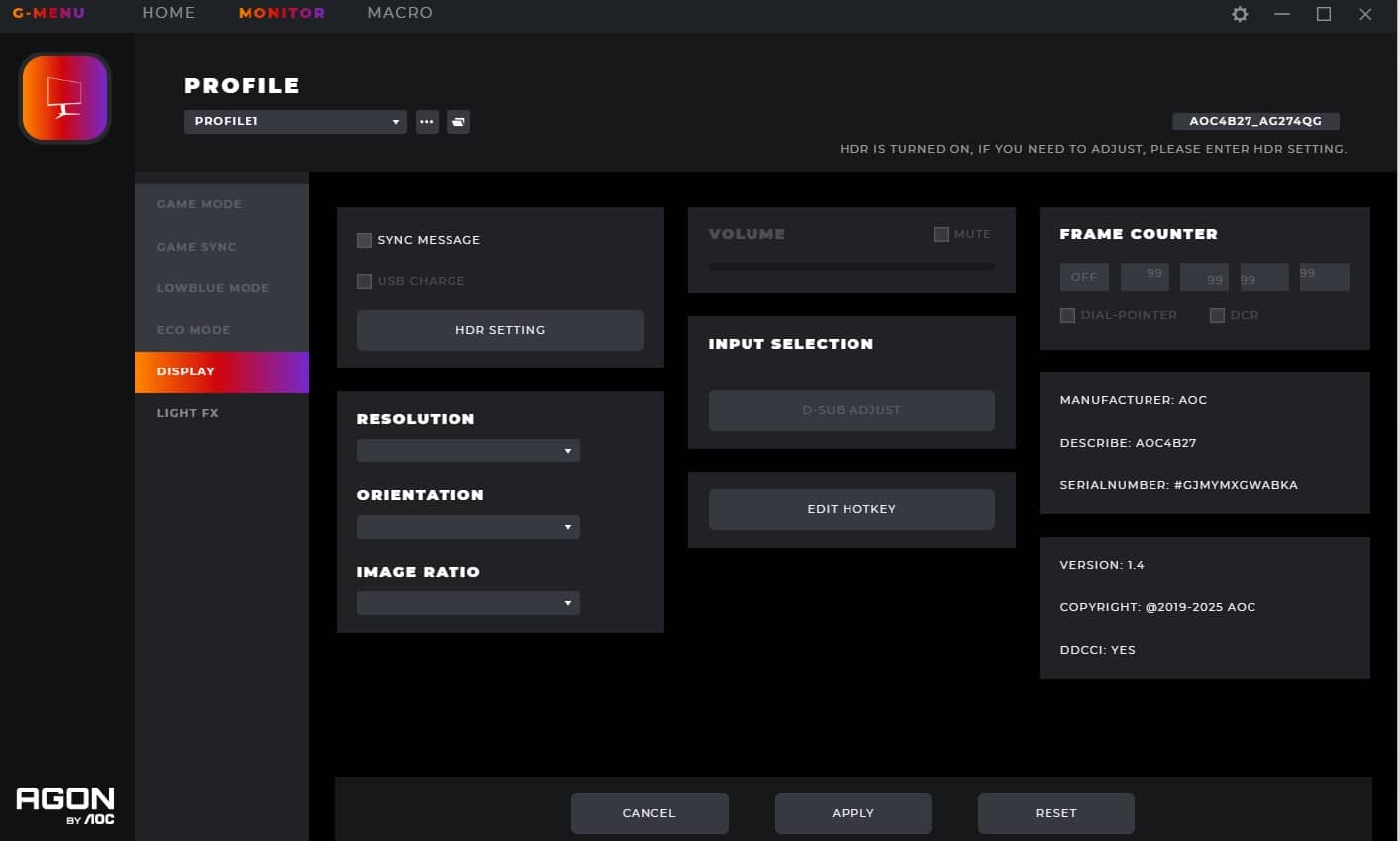Image resolution: width=1400 pixels, height=841 pixels.
Task: Click the Serialnumber #GJMYMXGWABKA text
Action: 1178,485
